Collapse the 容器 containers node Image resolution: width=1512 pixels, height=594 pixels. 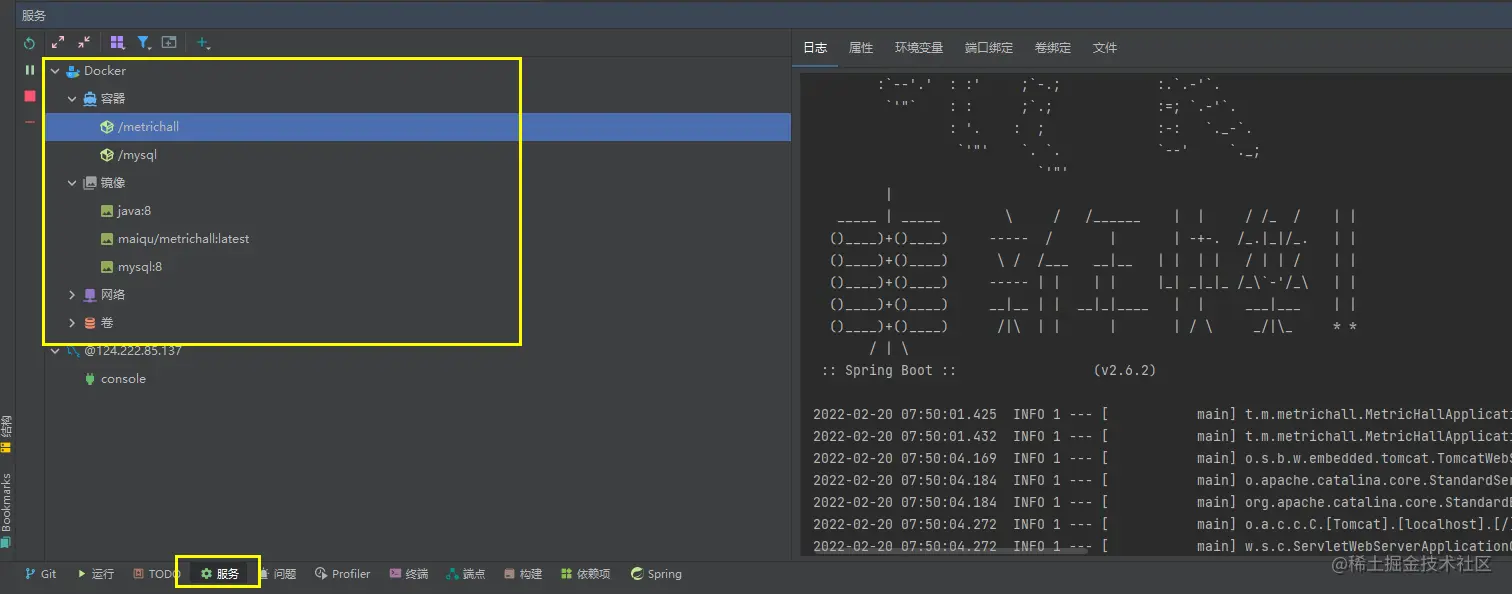point(72,99)
